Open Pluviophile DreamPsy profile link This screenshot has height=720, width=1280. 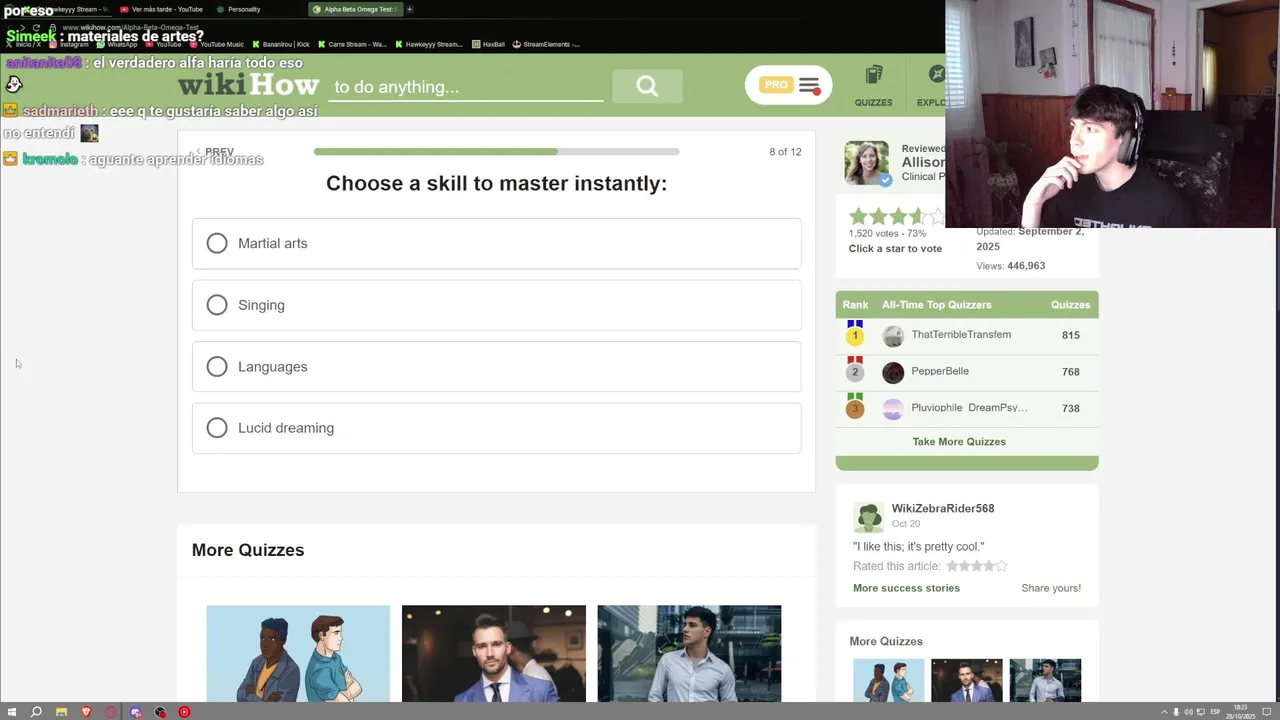point(969,408)
